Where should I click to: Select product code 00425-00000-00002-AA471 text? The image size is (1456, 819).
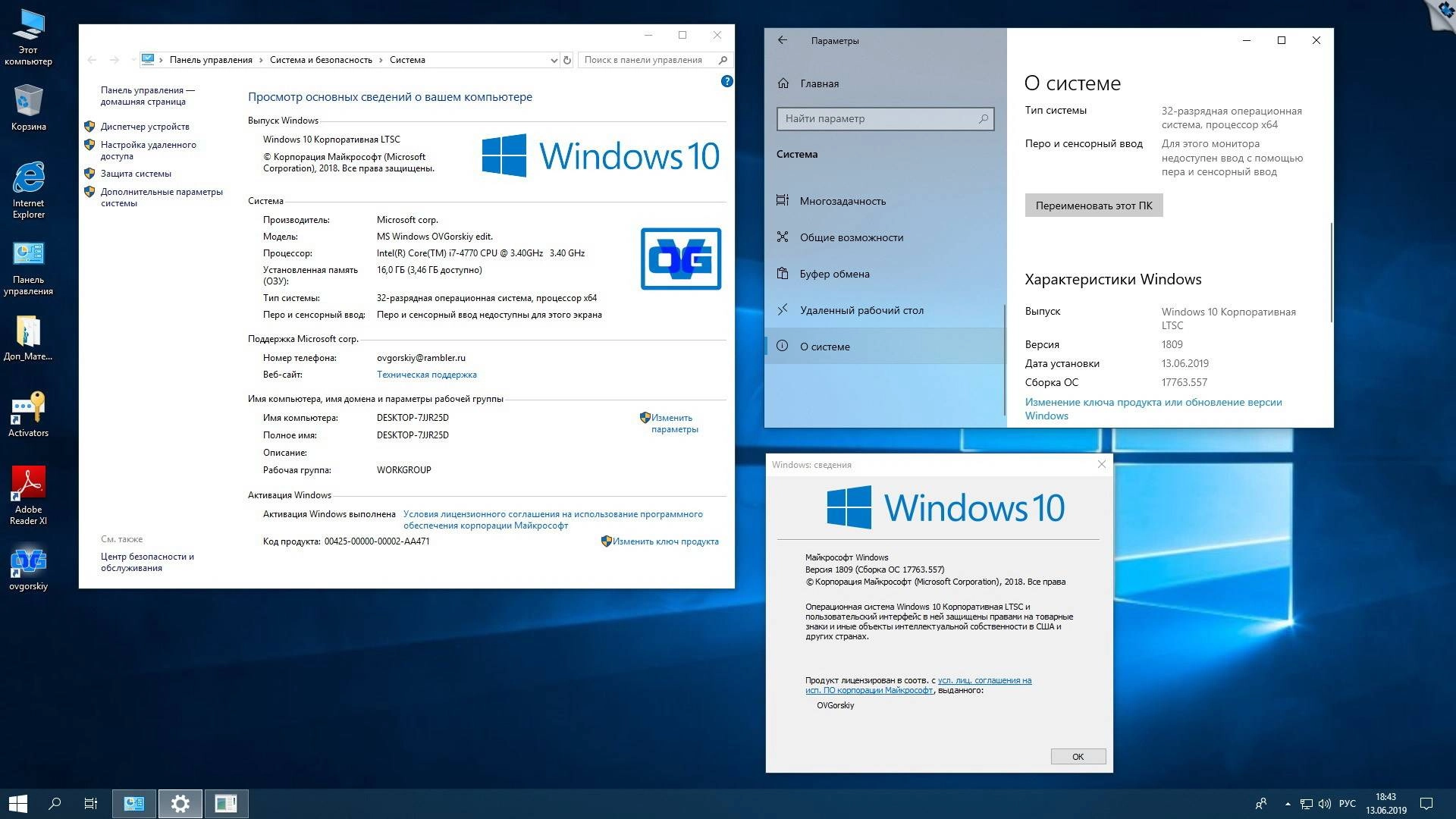(377, 541)
